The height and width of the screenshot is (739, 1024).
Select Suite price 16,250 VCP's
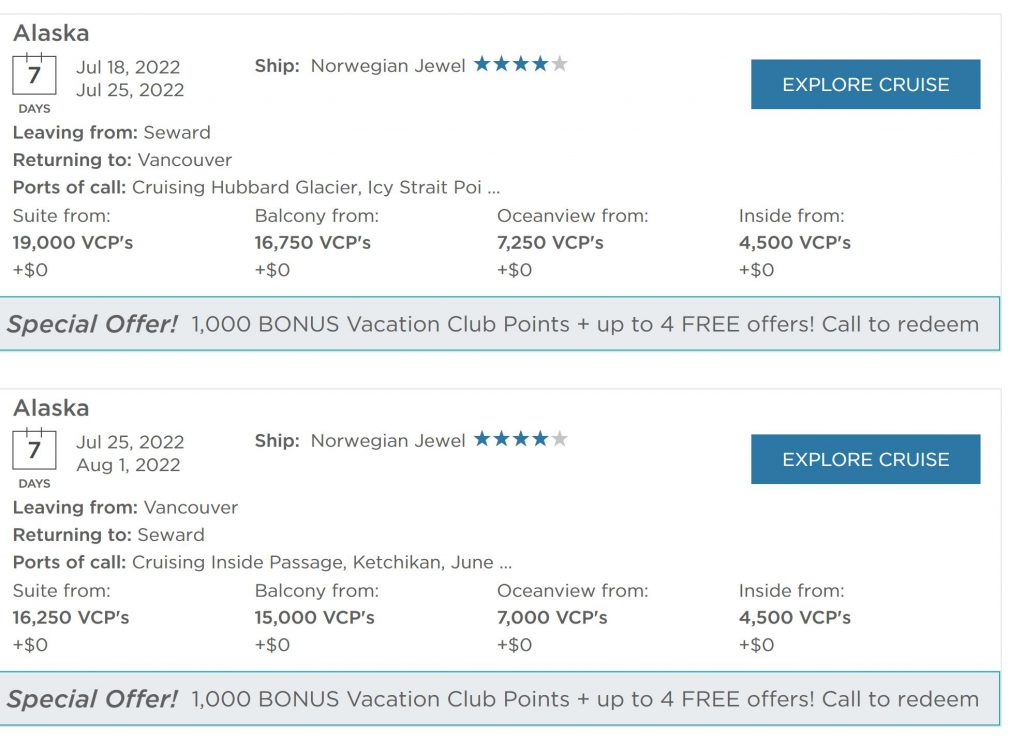click(71, 618)
